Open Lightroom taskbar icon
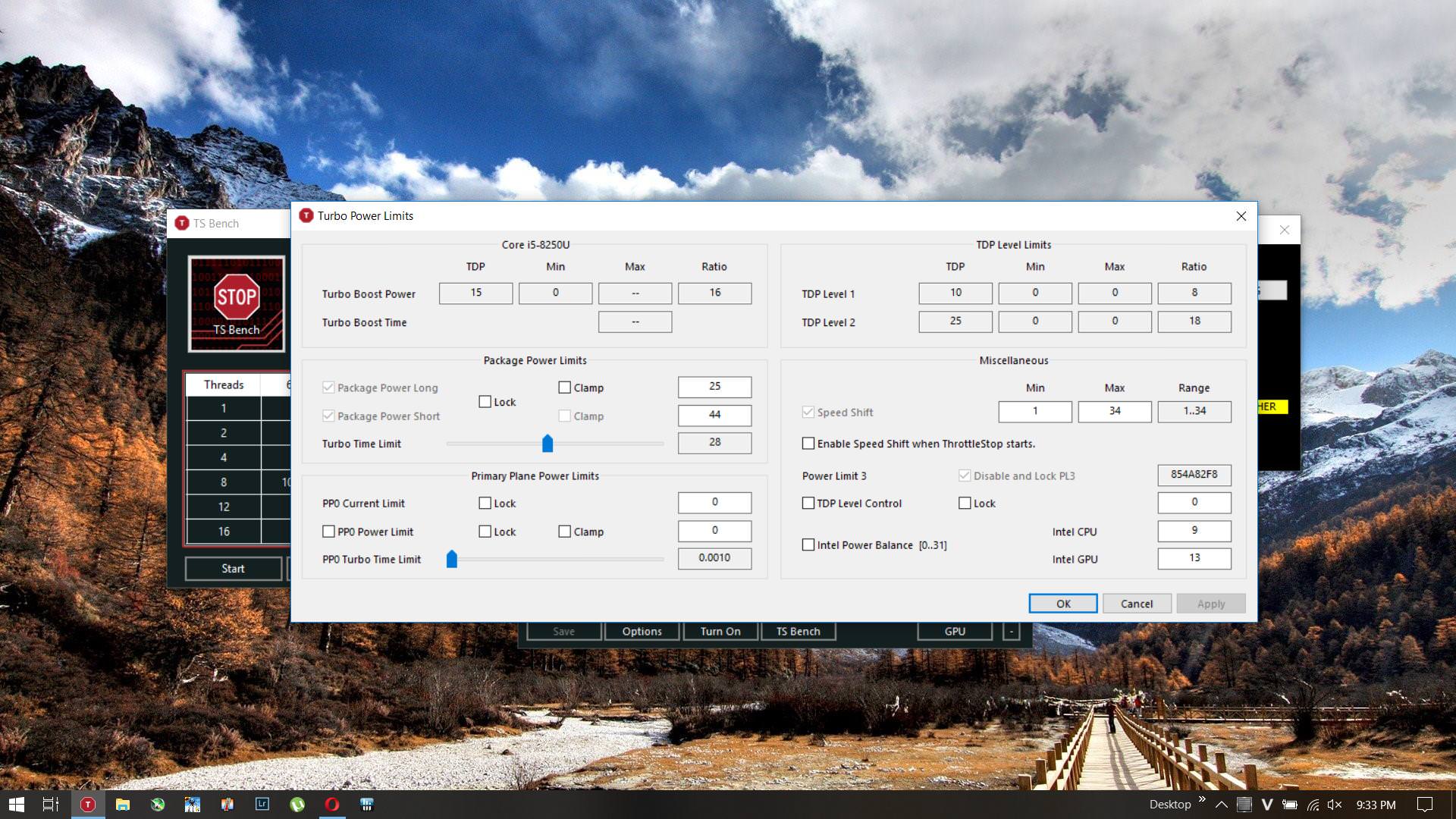This screenshot has height=819, width=1456. [x=262, y=805]
